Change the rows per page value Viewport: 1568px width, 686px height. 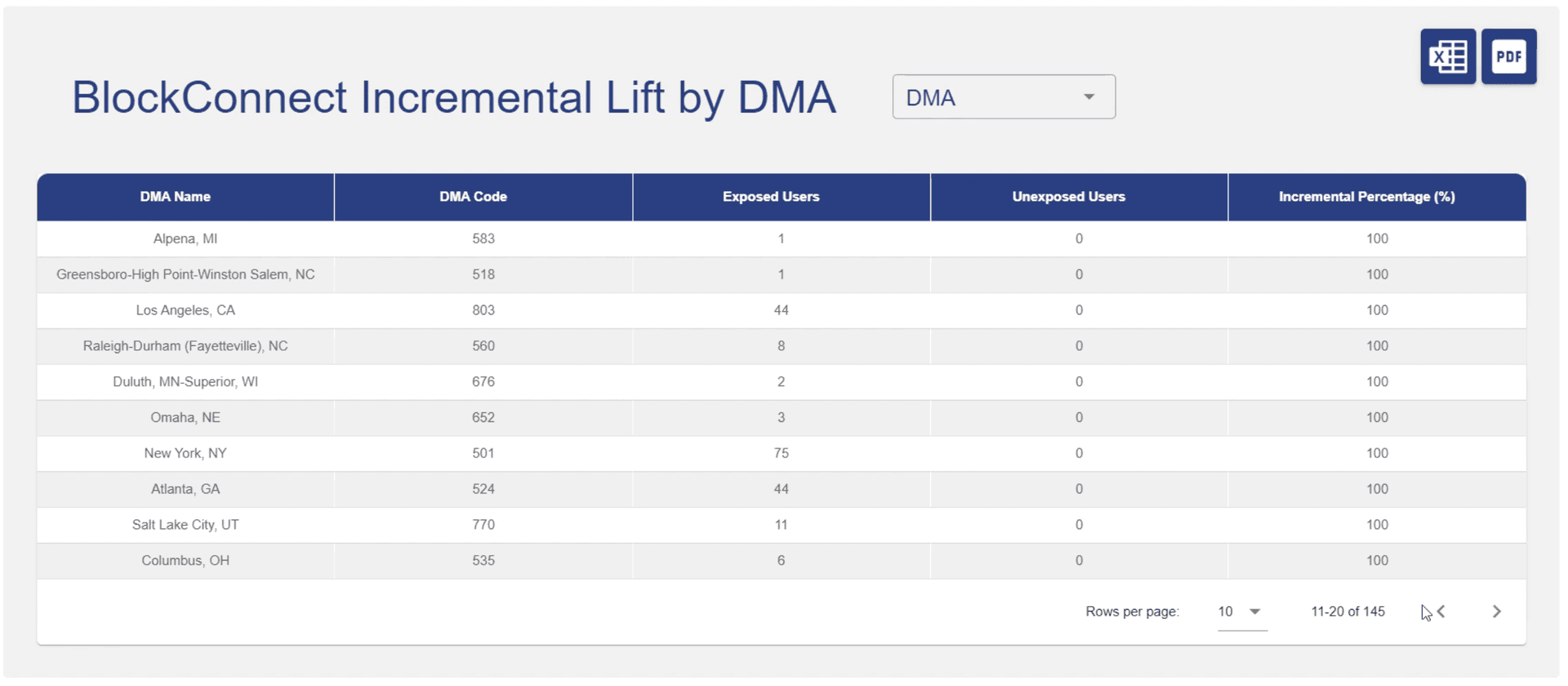1241,612
